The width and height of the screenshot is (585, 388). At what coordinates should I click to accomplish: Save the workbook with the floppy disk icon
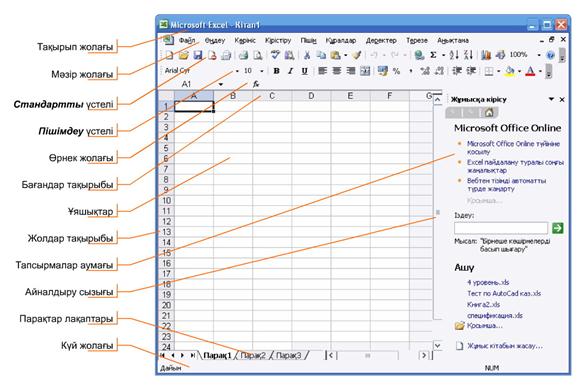point(197,55)
